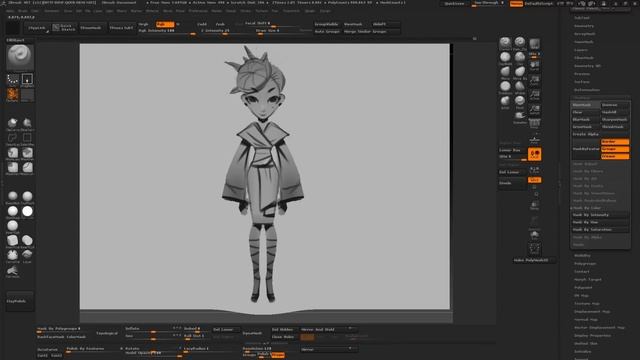Toggle the Mrgb paint mode button
This screenshot has height=360, width=640.
tap(144, 24)
